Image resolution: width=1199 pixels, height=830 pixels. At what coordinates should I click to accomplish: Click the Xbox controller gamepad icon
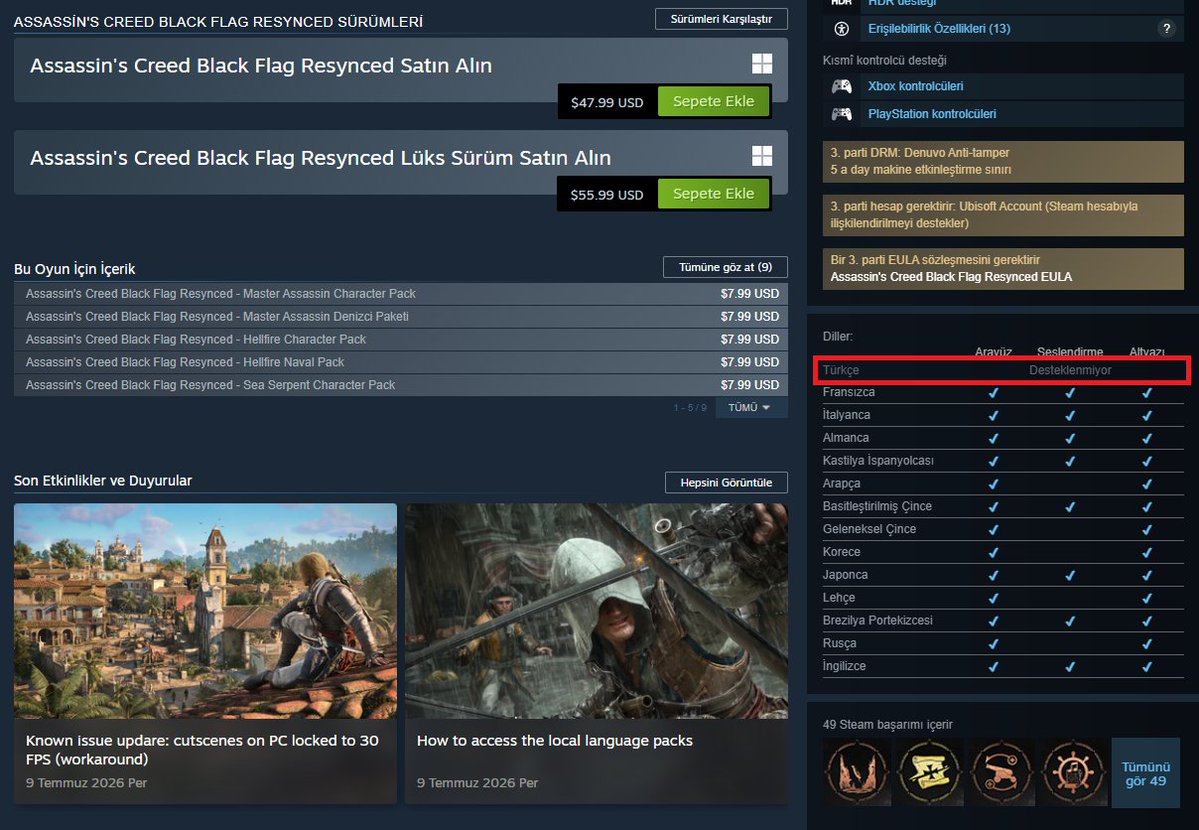pos(841,86)
